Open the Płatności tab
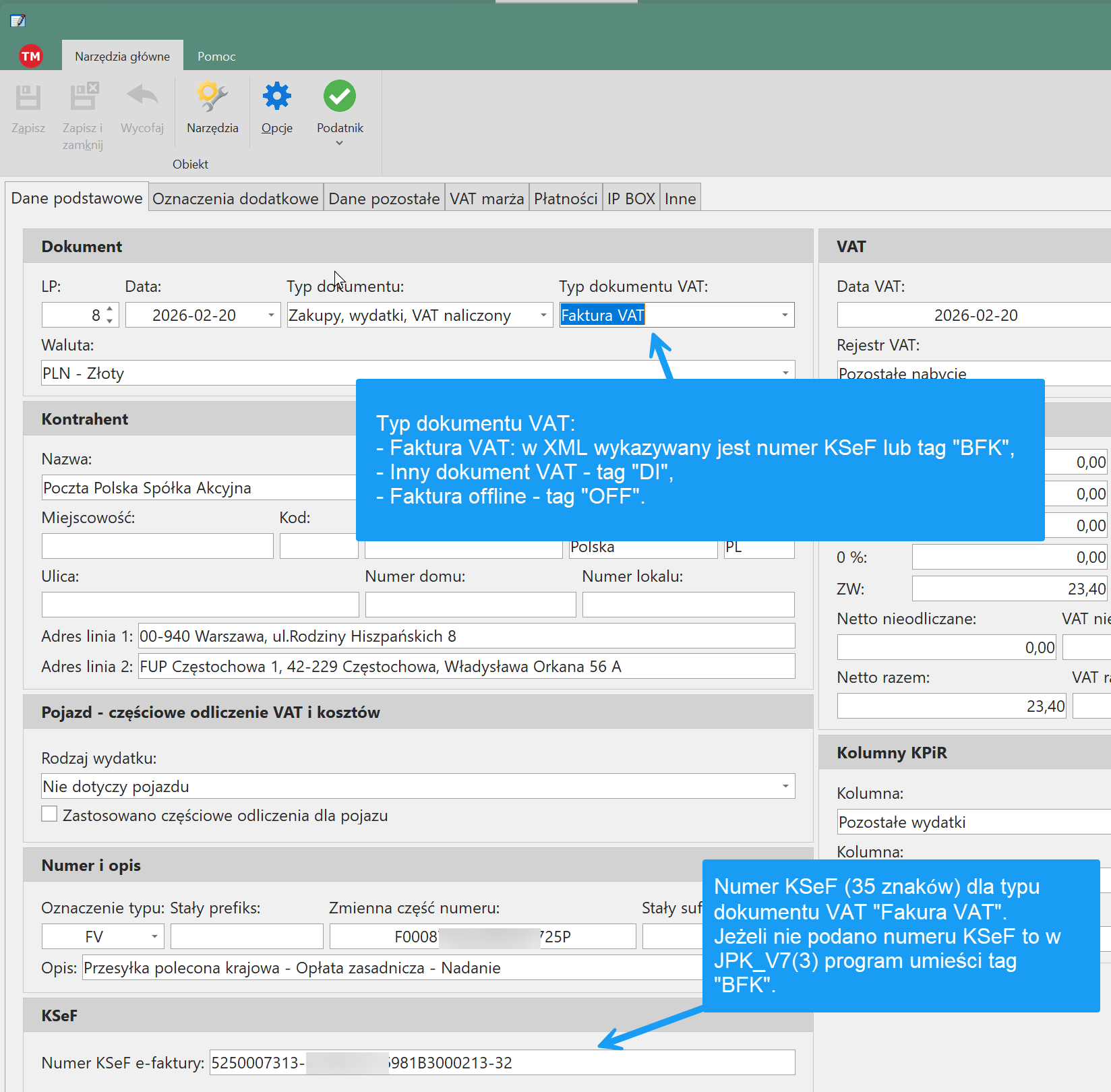The width and height of the screenshot is (1111, 1092). coord(565,199)
